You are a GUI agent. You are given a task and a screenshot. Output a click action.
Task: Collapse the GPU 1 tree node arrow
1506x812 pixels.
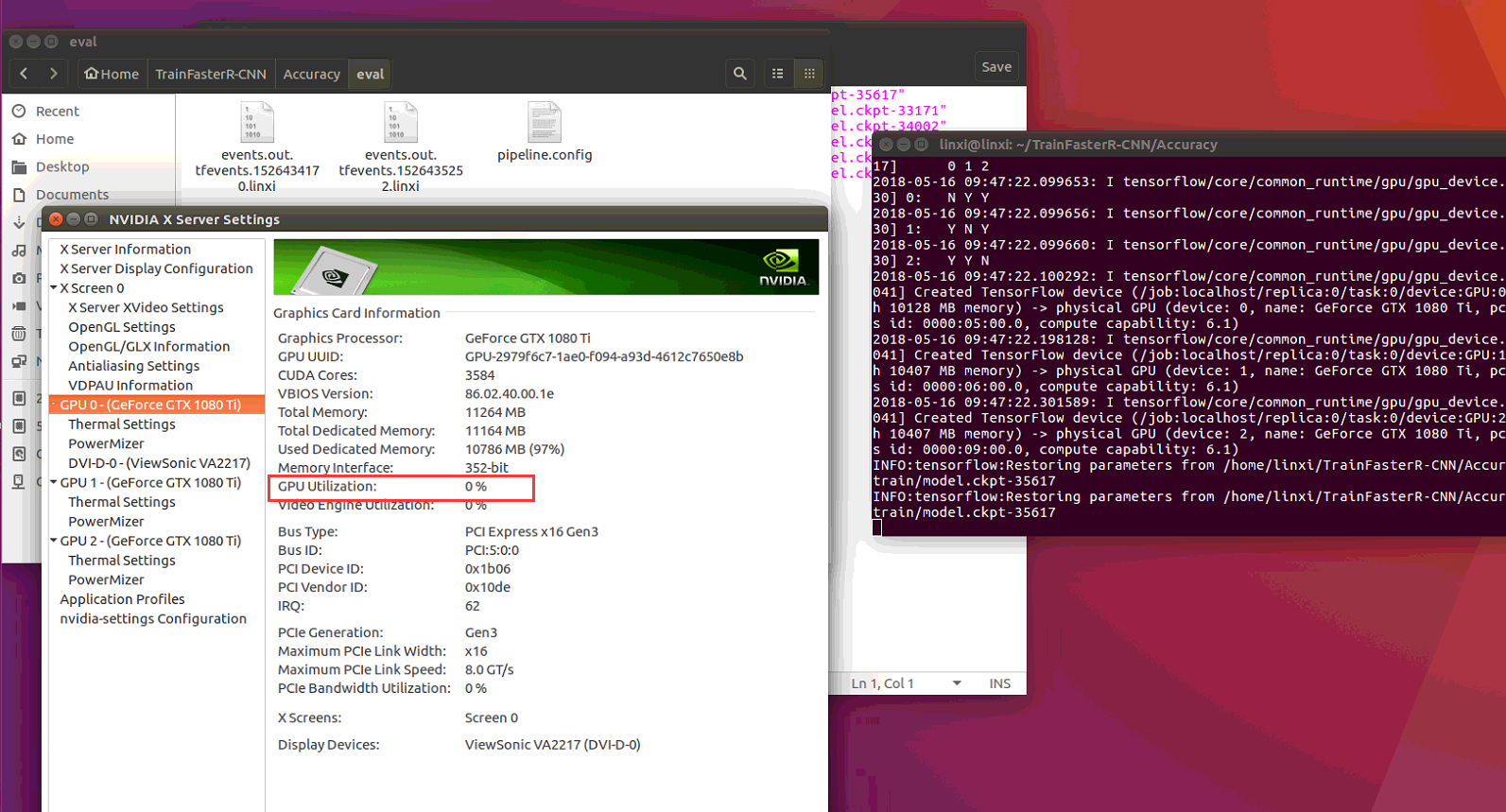pyautogui.click(x=54, y=482)
